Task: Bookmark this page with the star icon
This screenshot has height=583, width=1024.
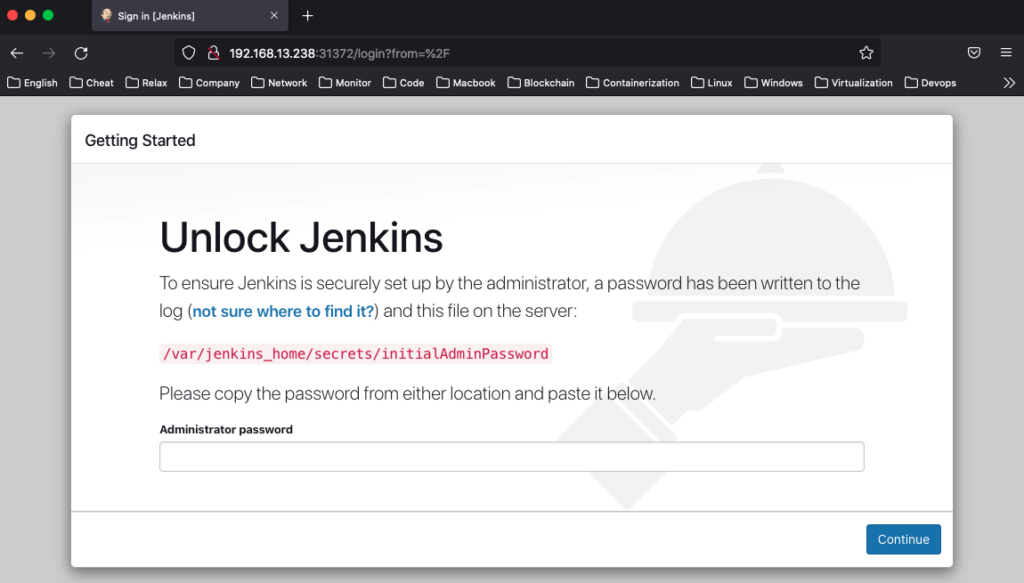Action: pyautogui.click(x=866, y=53)
